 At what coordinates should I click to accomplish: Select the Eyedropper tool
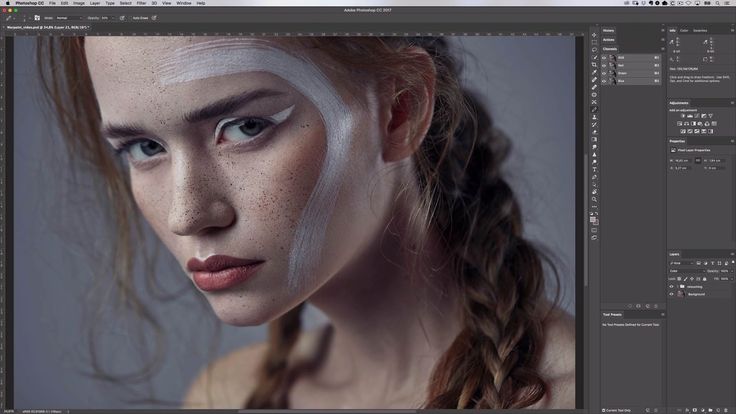click(x=594, y=72)
